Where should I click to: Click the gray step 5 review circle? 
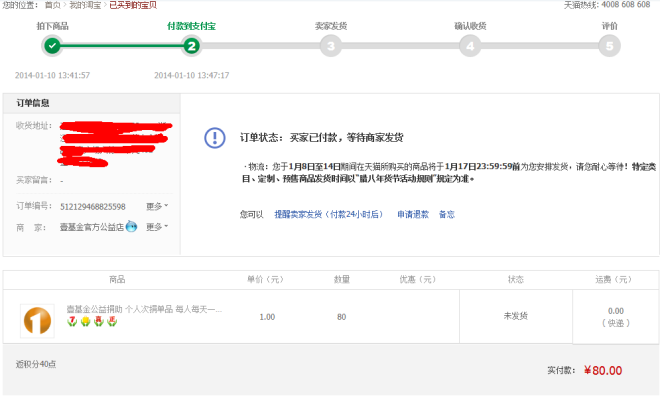click(609, 45)
